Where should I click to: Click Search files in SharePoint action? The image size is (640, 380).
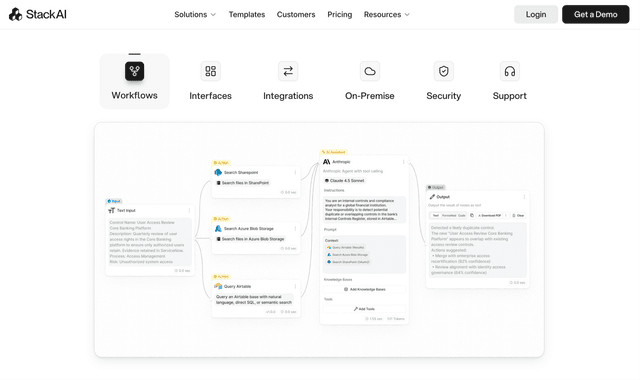243,183
